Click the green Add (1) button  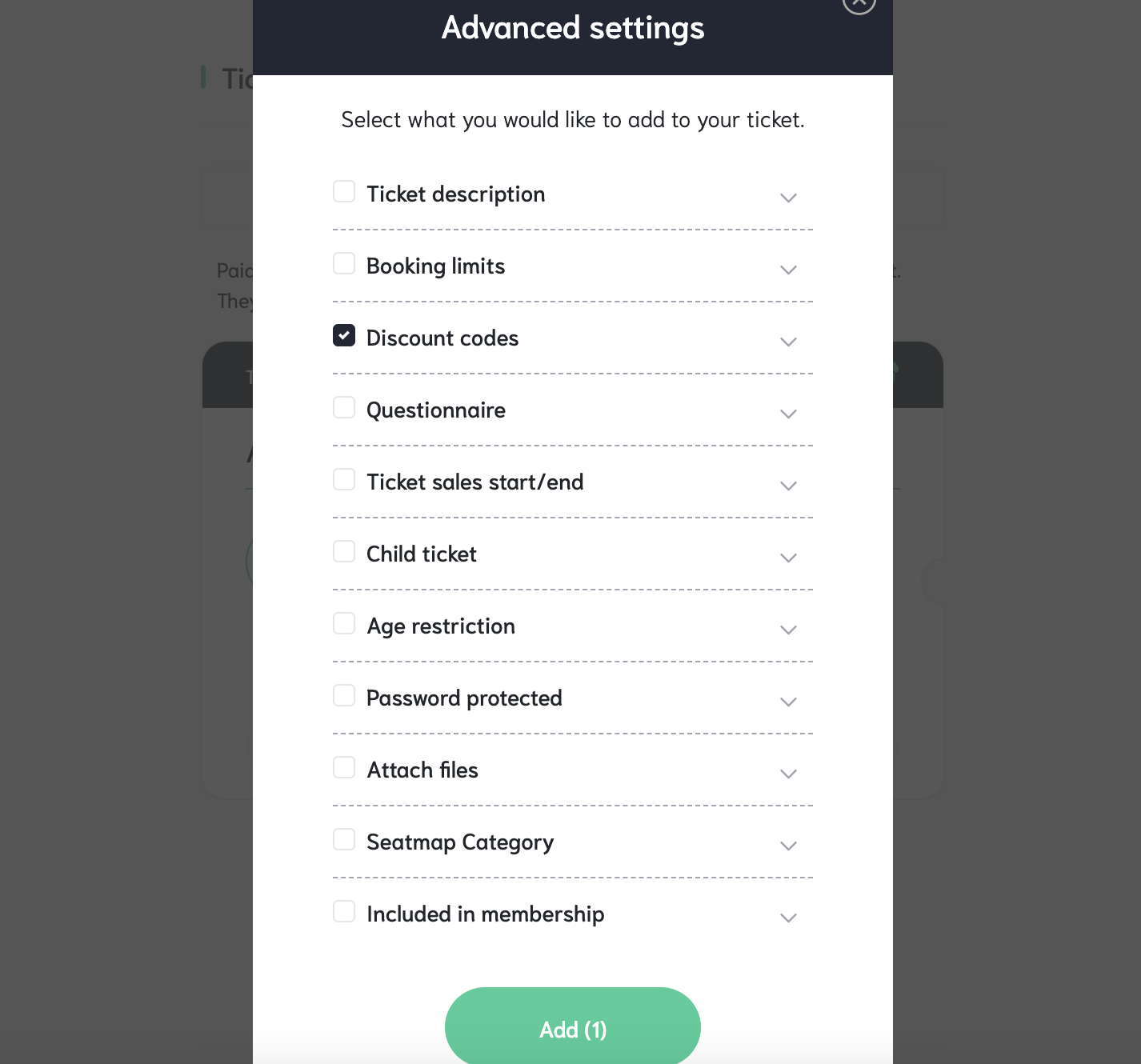tap(573, 1027)
